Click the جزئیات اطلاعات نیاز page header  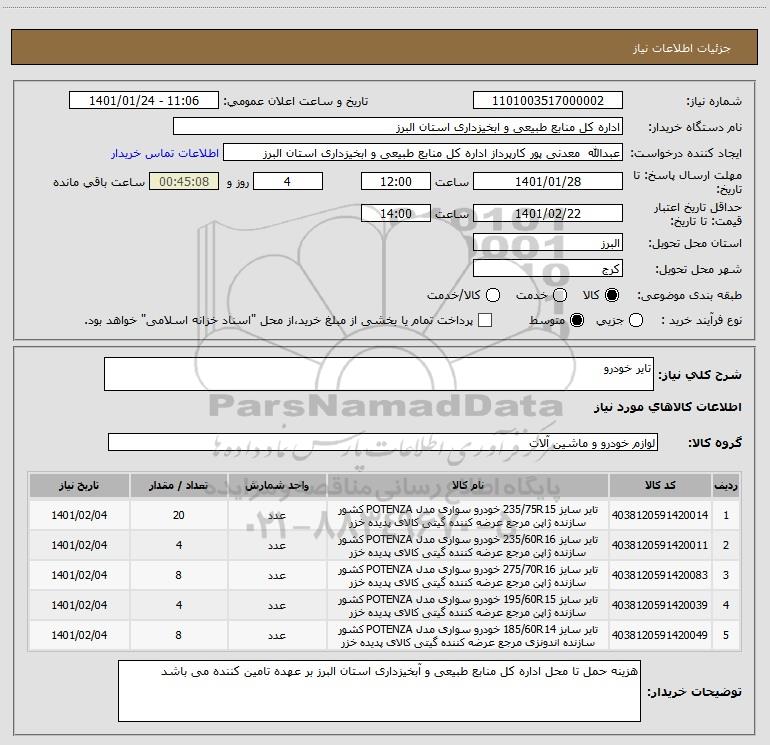[x=681, y=48]
